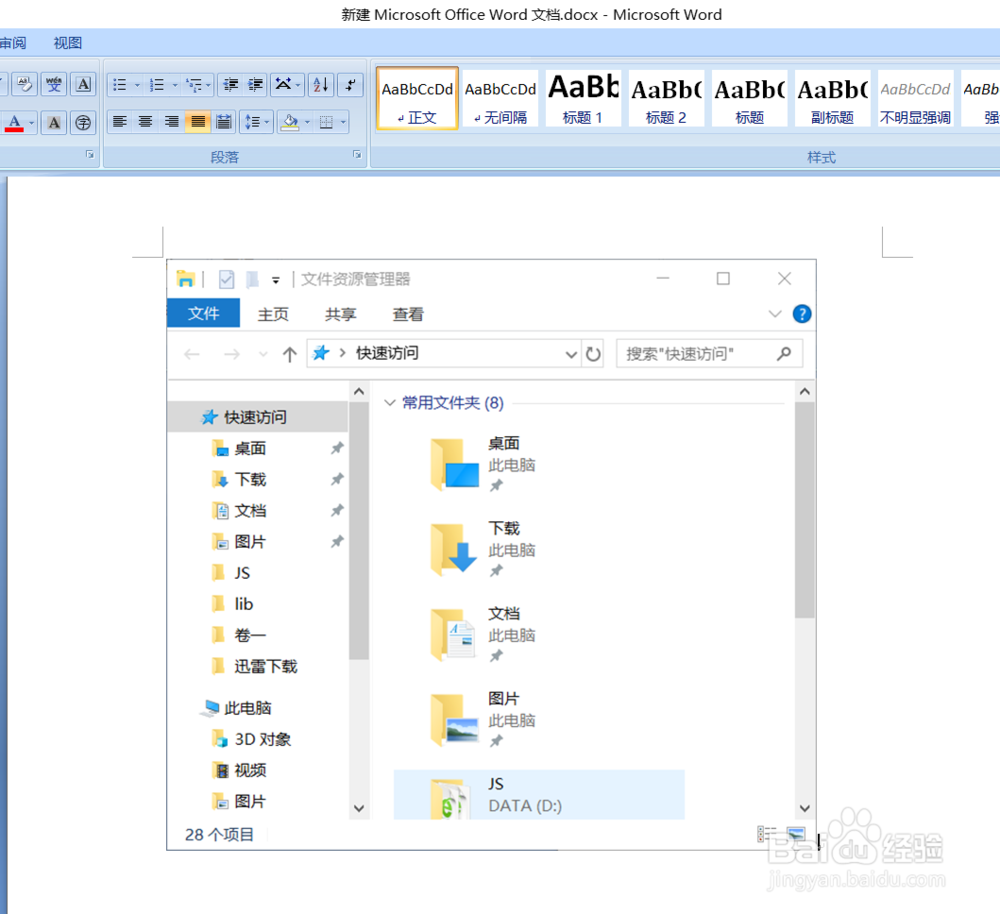Image resolution: width=1000 pixels, height=914 pixels.
Task: Open the Multilevel List dropdown arrow
Action: pos(209,85)
